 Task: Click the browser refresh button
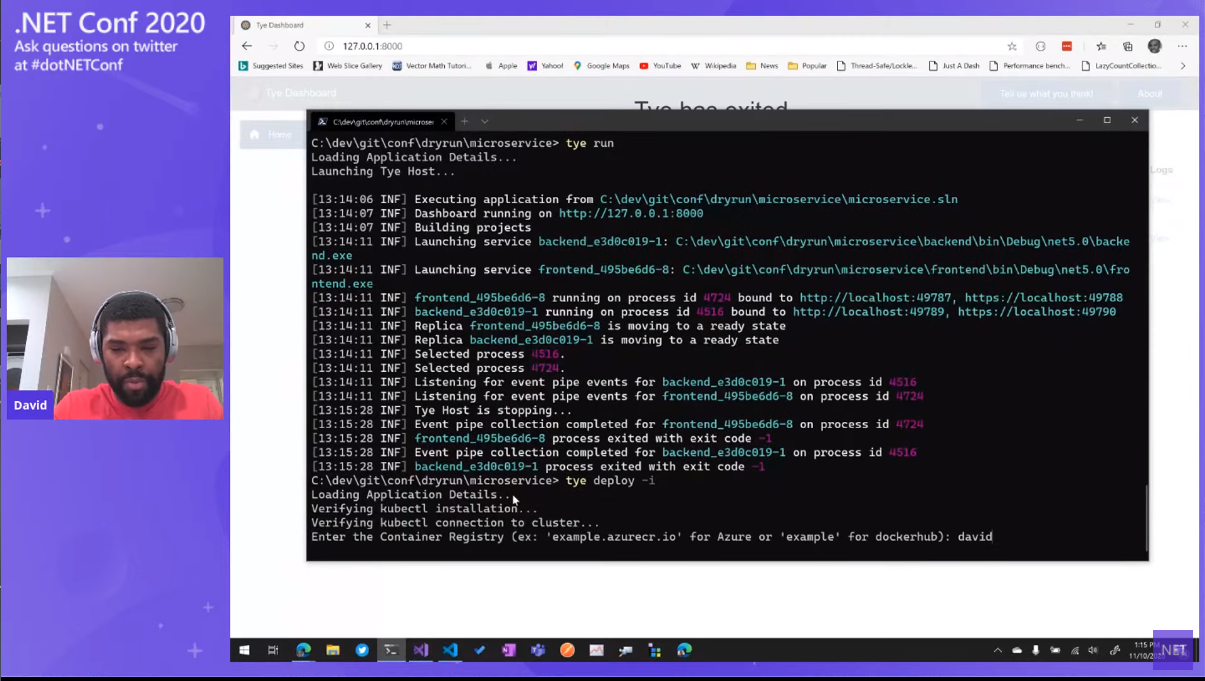click(x=299, y=46)
